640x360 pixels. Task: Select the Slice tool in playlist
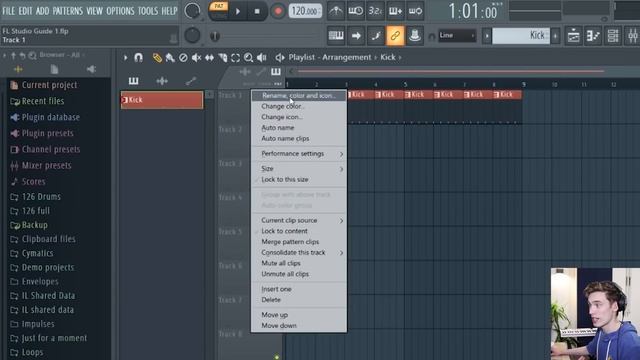click(x=222, y=58)
